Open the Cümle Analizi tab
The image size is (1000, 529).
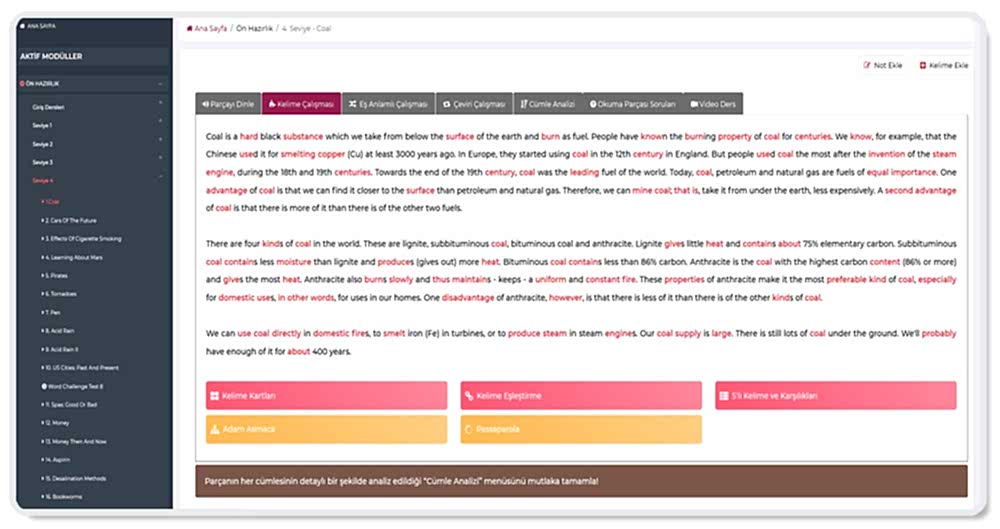click(x=547, y=104)
